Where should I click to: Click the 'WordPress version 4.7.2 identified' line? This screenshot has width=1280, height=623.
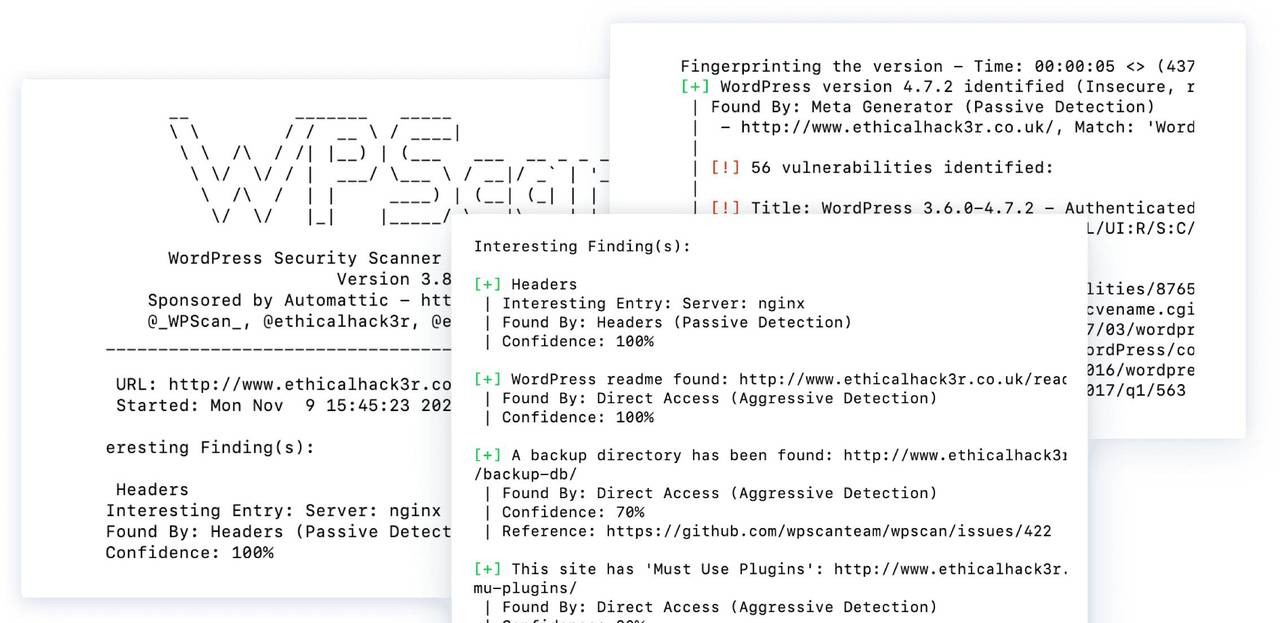pos(937,86)
